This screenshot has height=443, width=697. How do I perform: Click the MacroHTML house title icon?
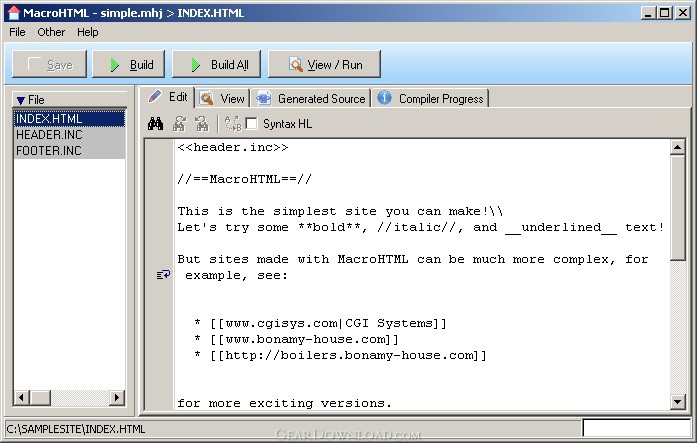click(14, 13)
